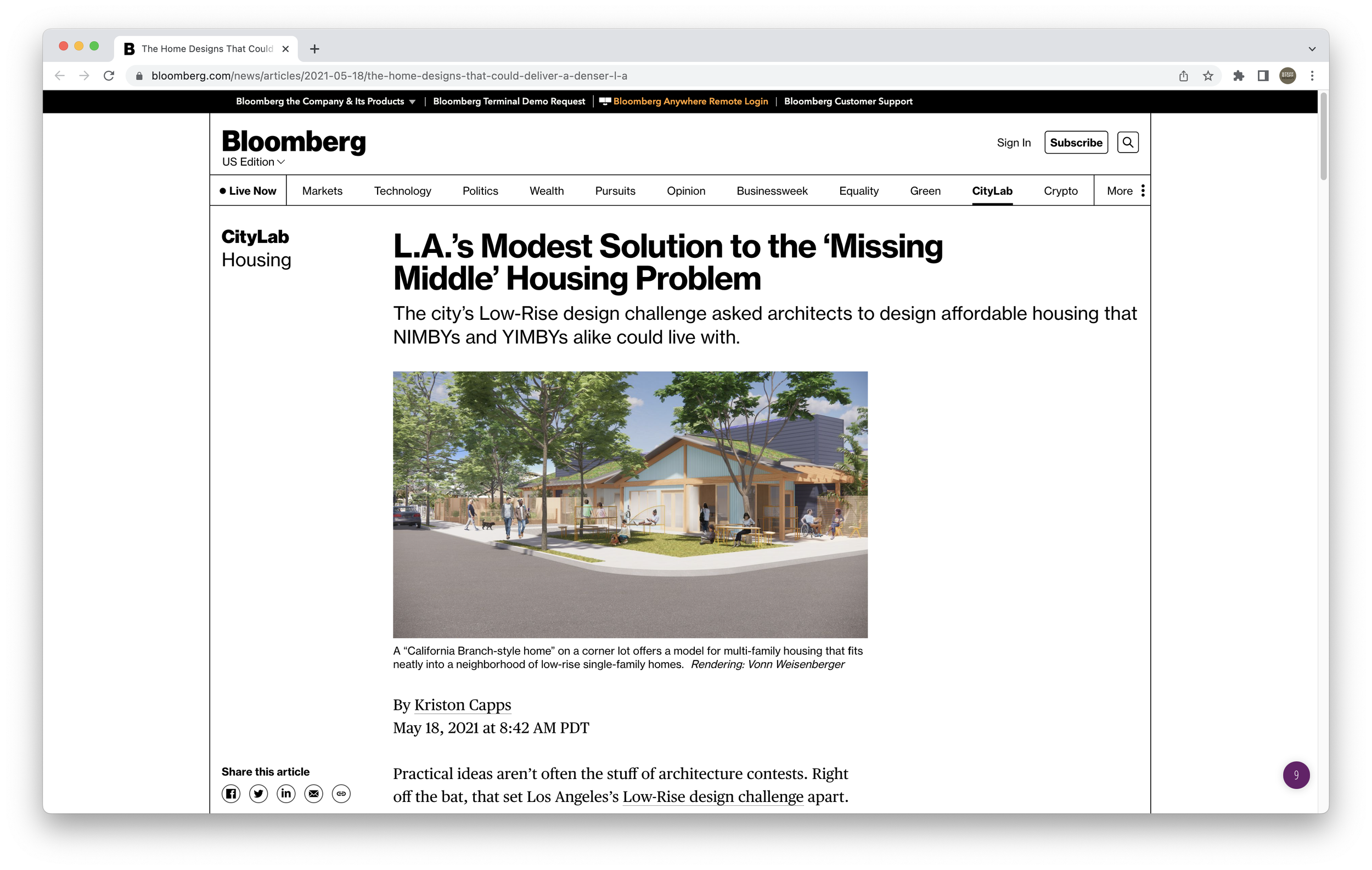Click the email share icon
Image resolution: width=1372 pixels, height=870 pixels.
(312, 794)
